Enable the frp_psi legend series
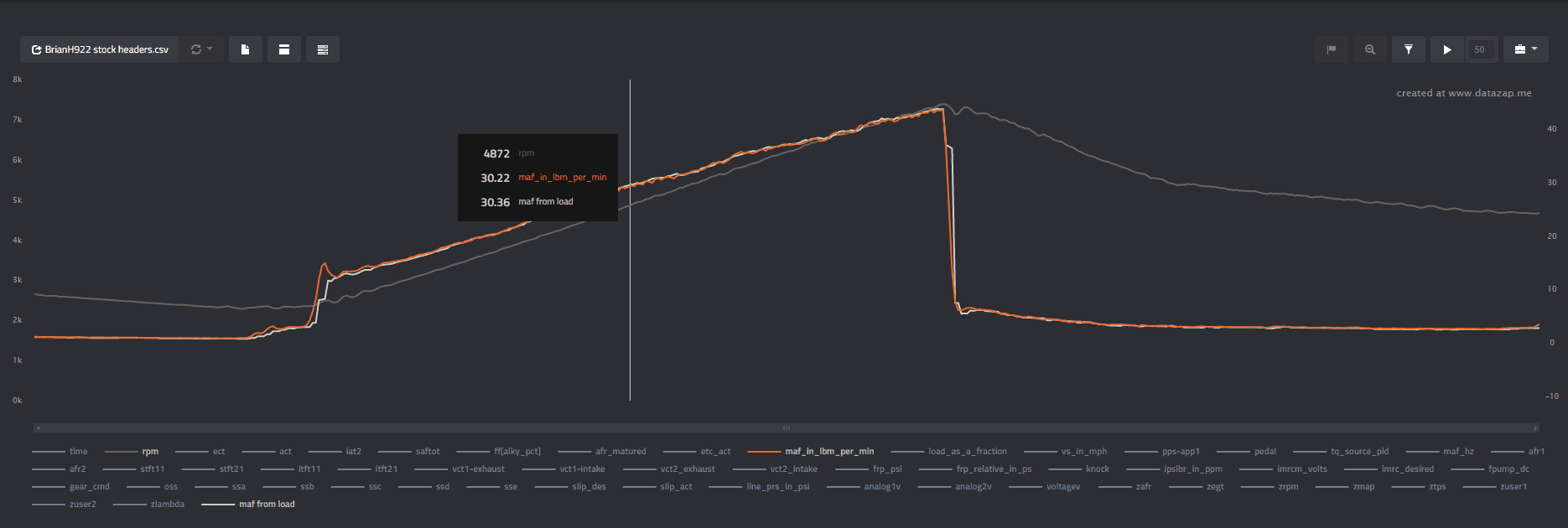This screenshot has height=528, width=1568. pyautogui.click(x=869, y=469)
